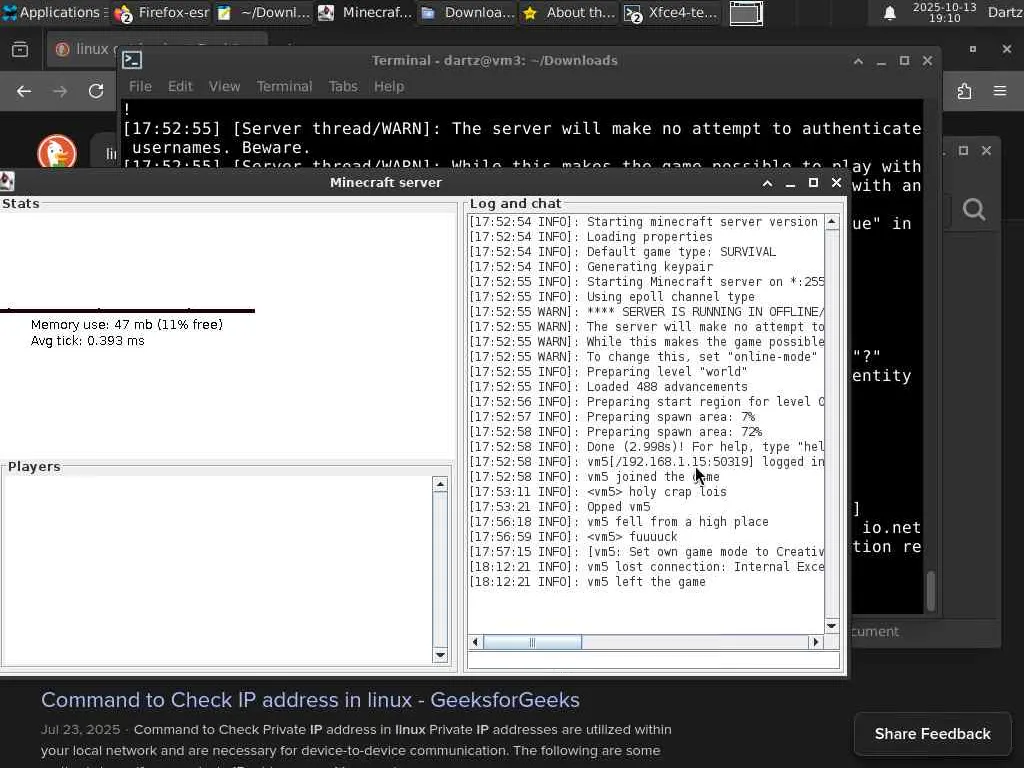Close the Minecraft server window
The image size is (1024, 768).
pyautogui.click(x=836, y=183)
